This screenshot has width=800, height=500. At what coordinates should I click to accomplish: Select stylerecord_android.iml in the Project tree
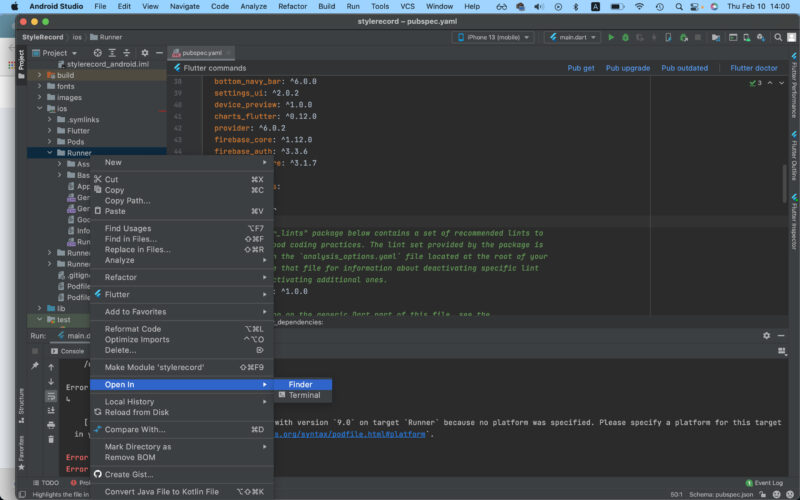(108, 64)
